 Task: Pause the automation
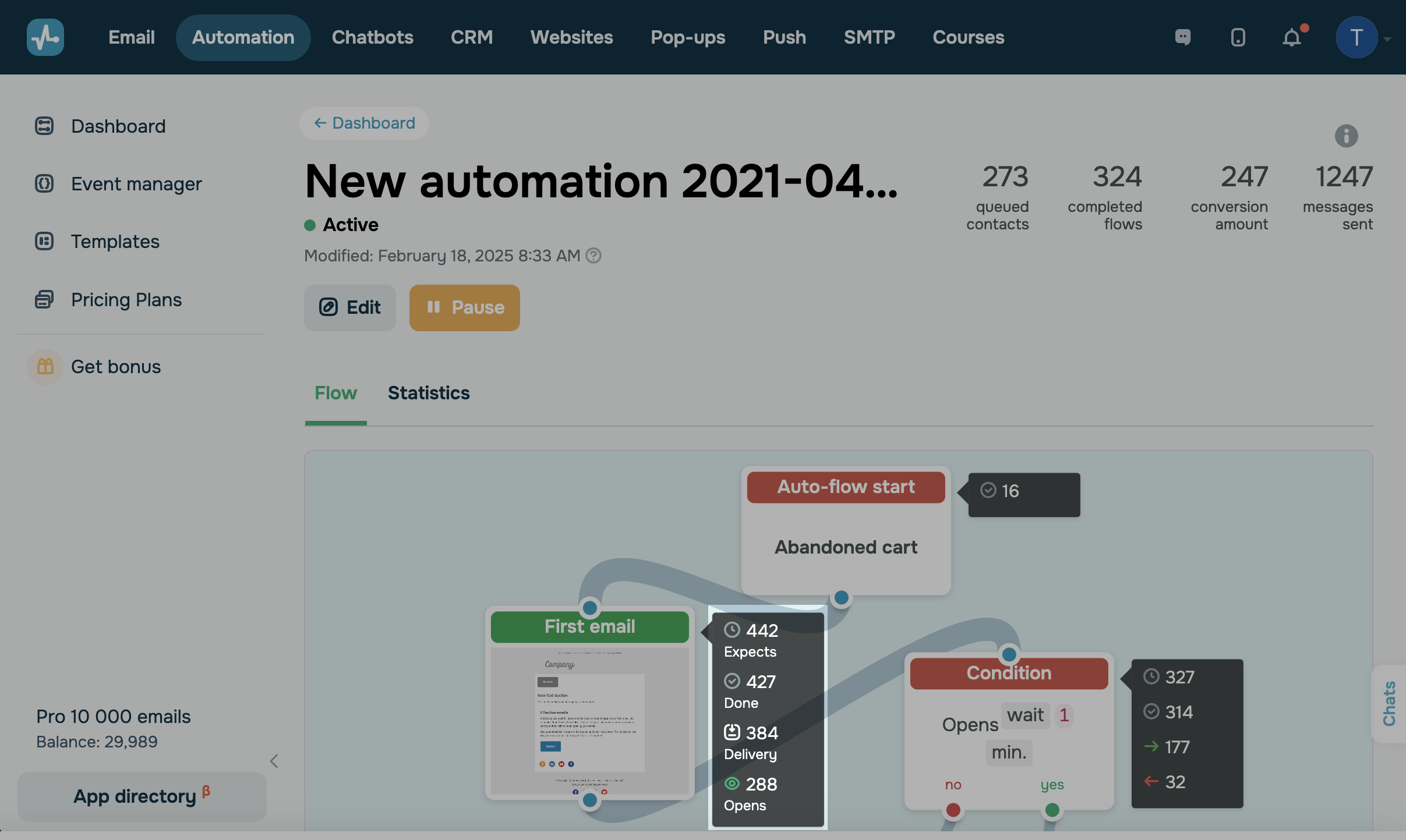tap(464, 307)
